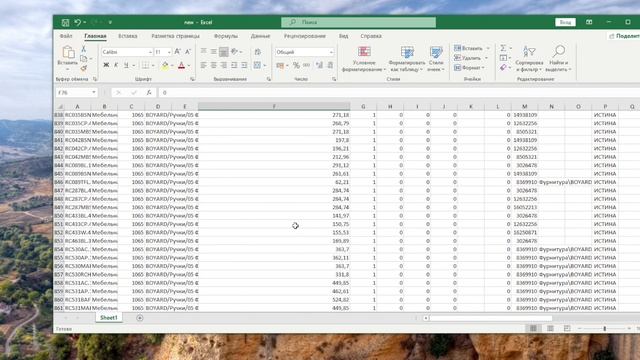
Task: Click the Orientation text angle icon
Action: (234, 52)
